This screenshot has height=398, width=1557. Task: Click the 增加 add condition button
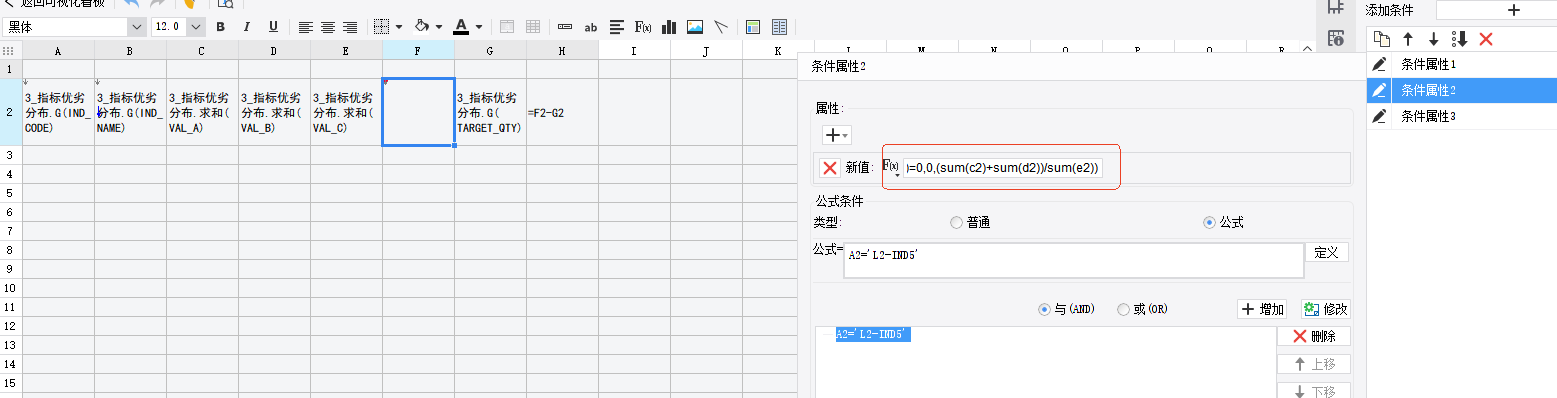click(1262, 310)
